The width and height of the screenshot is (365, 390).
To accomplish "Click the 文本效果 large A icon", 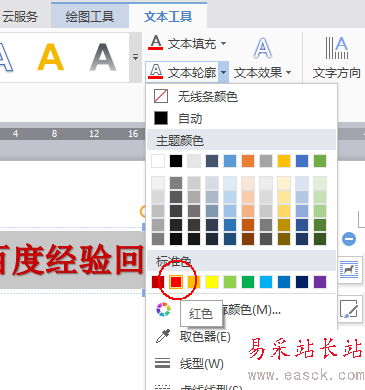I will click(263, 48).
